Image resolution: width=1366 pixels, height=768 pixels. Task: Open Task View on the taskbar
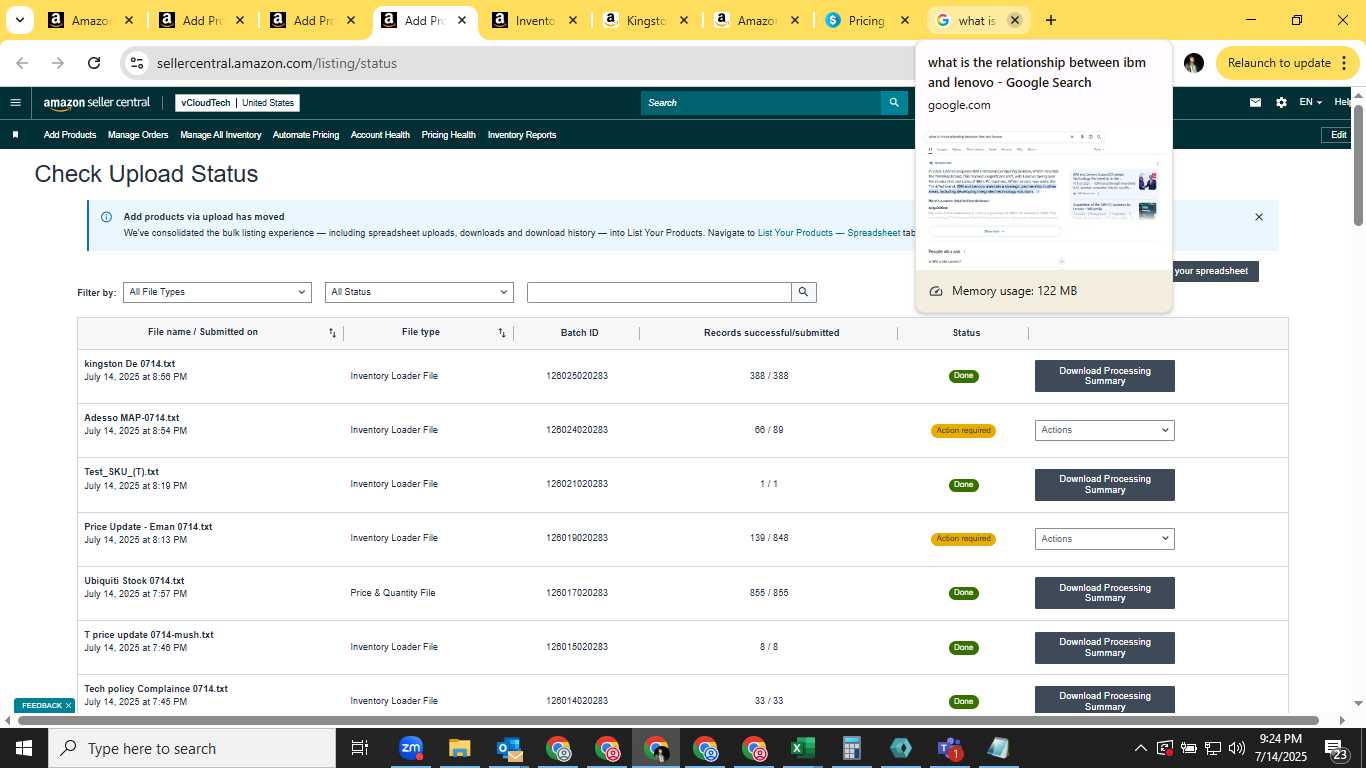click(360, 748)
